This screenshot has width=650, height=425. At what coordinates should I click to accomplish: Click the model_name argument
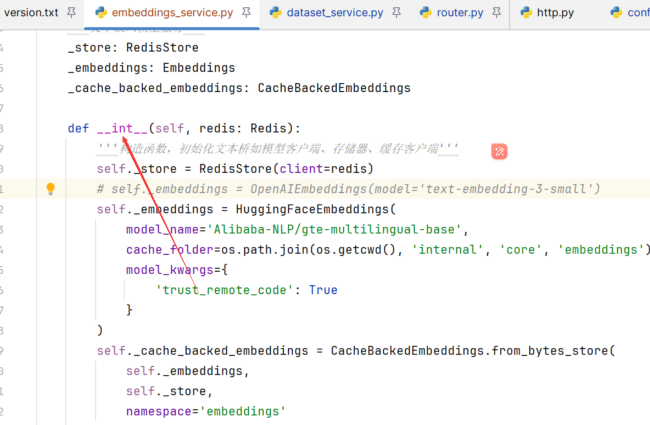[162, 230]
